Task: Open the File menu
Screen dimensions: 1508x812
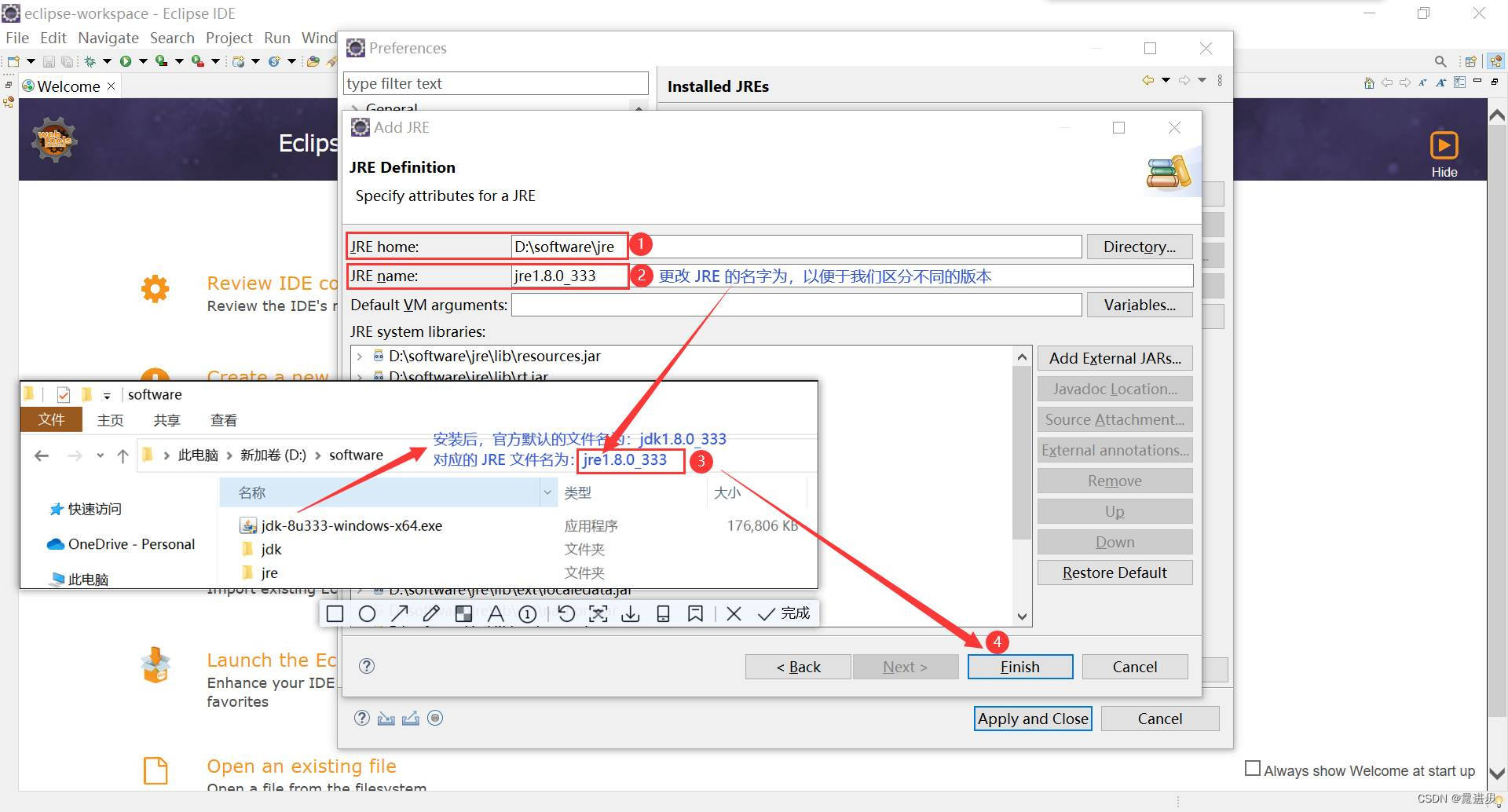Action: coord(16,38)
